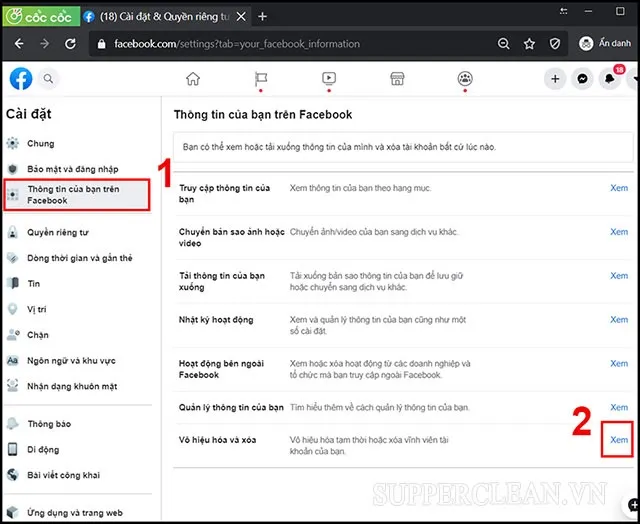Screen dimensions: 640x524
Task: Click the Vô hiệu hóa và xóa label
Action: (x=218, y=440)
